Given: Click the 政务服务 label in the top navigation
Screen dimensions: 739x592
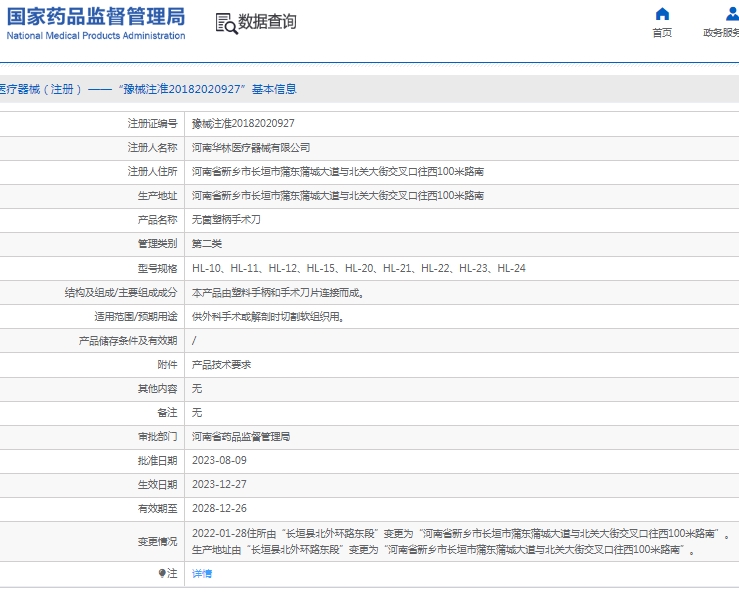Looking at the screenshot, I should (721, 33).
